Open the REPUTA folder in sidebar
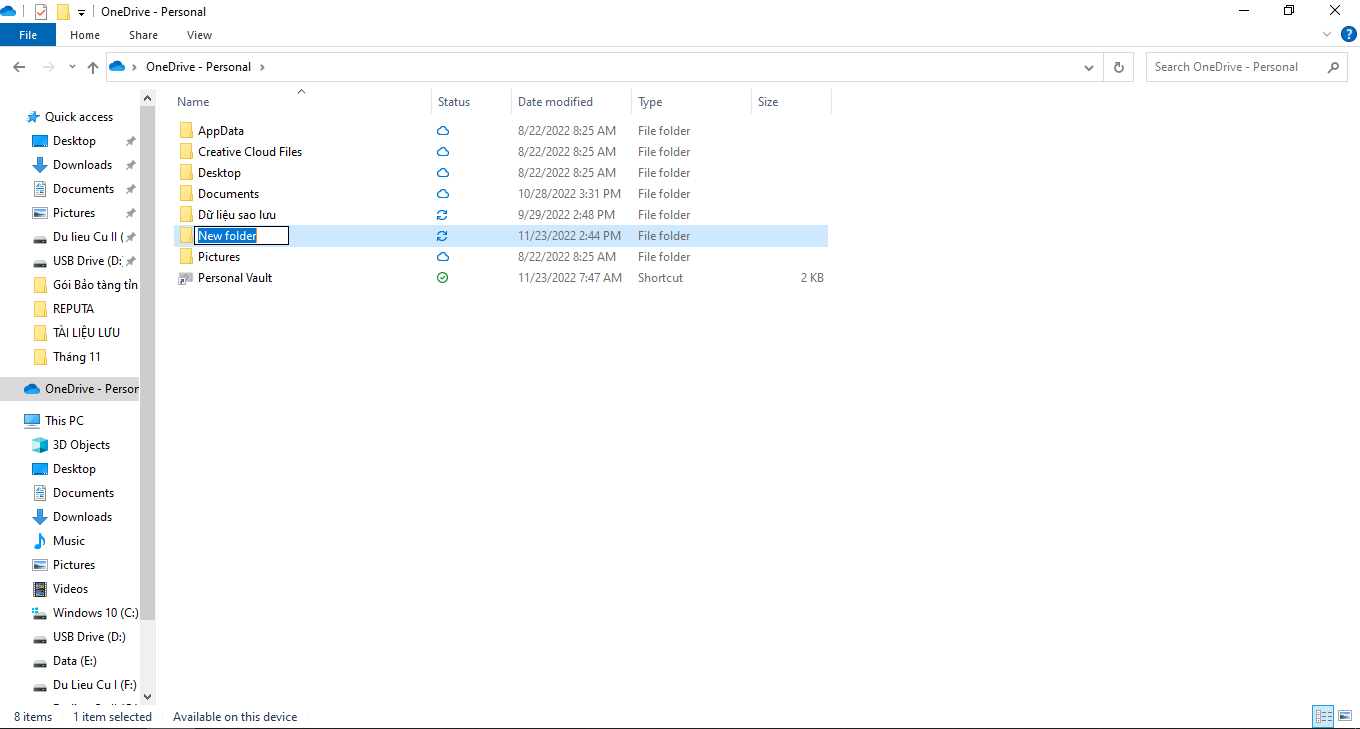The height and width of the screenshot is (729, 1360). click(73, 309)
